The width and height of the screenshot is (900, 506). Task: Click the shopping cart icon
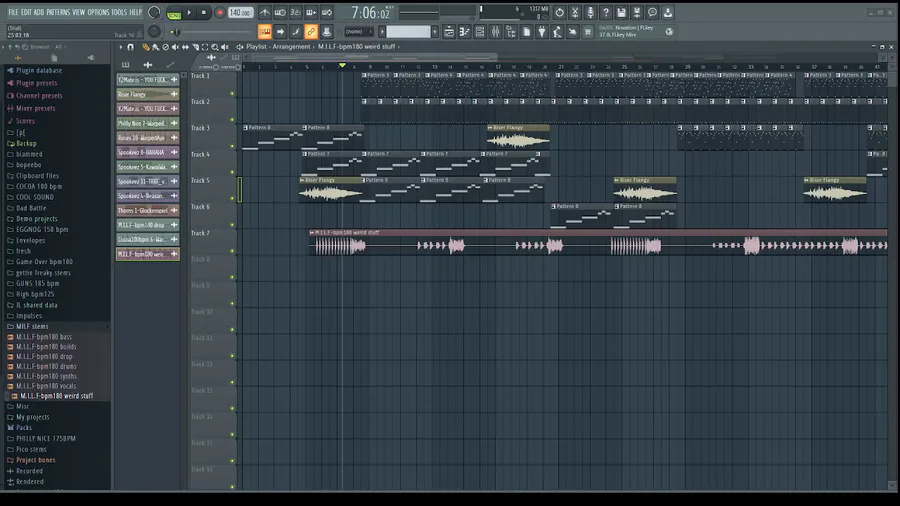click(588, 32)
